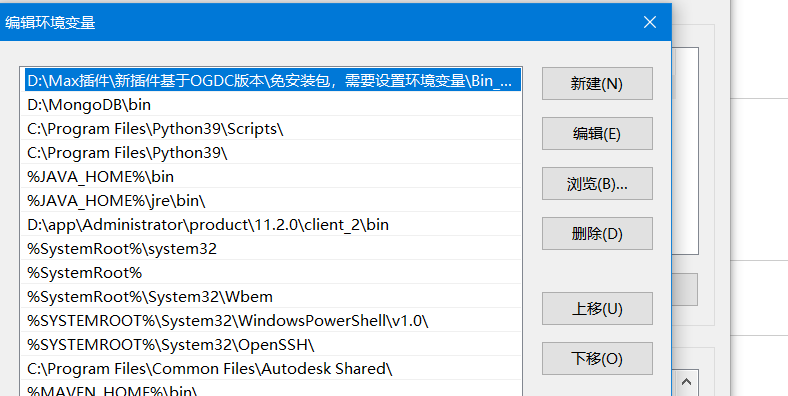This screenshot has height=396, width=788.
Task: Click the scrollbar up arrow behind dialog
Action: point(686,382)
